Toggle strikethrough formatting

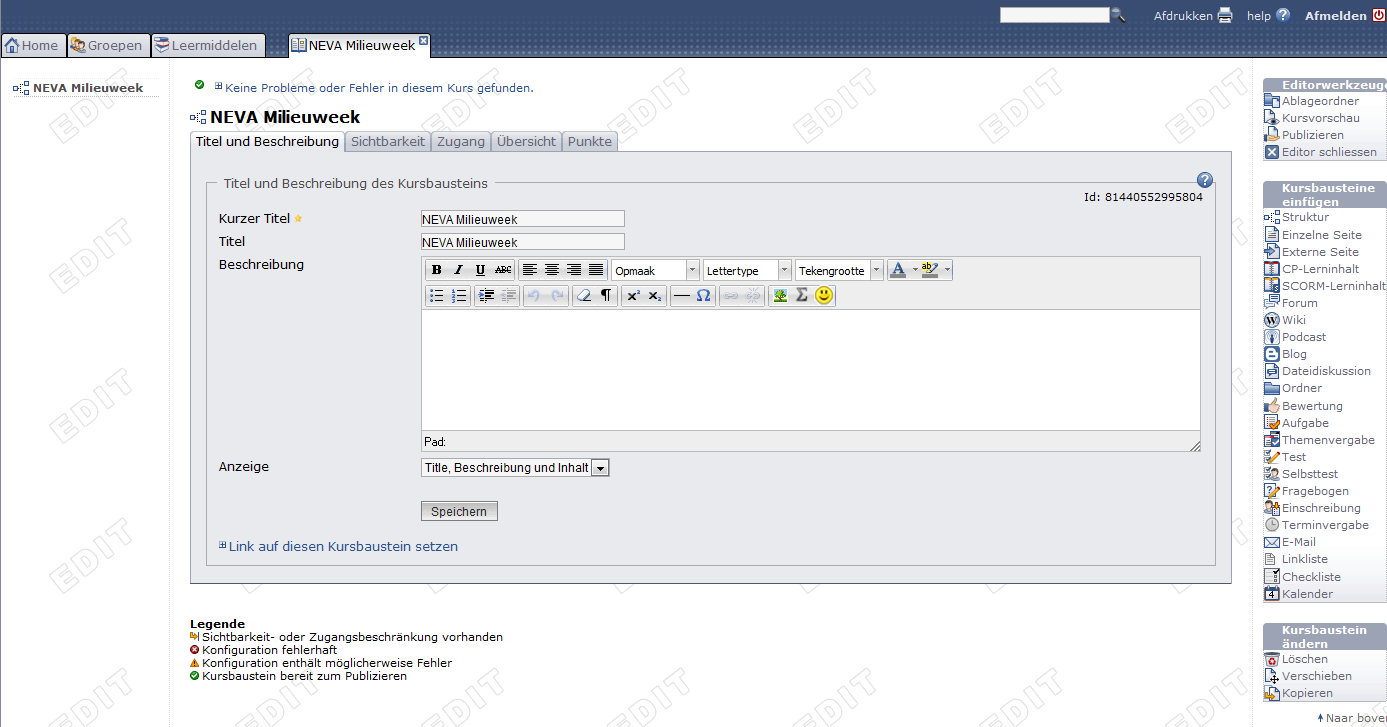(x=503, y=270)
